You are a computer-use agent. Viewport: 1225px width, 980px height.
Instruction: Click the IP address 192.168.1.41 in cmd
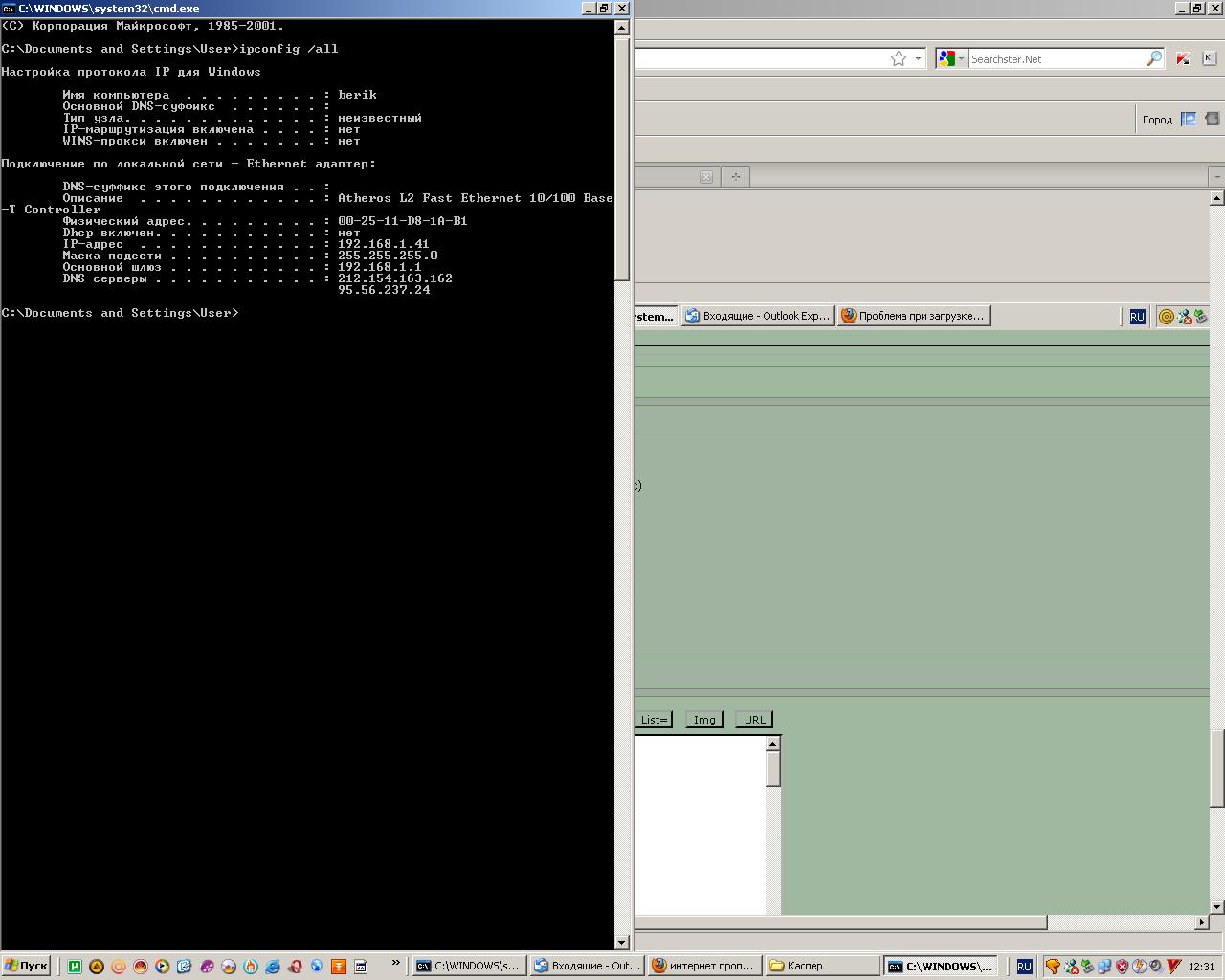coord(384,244)
